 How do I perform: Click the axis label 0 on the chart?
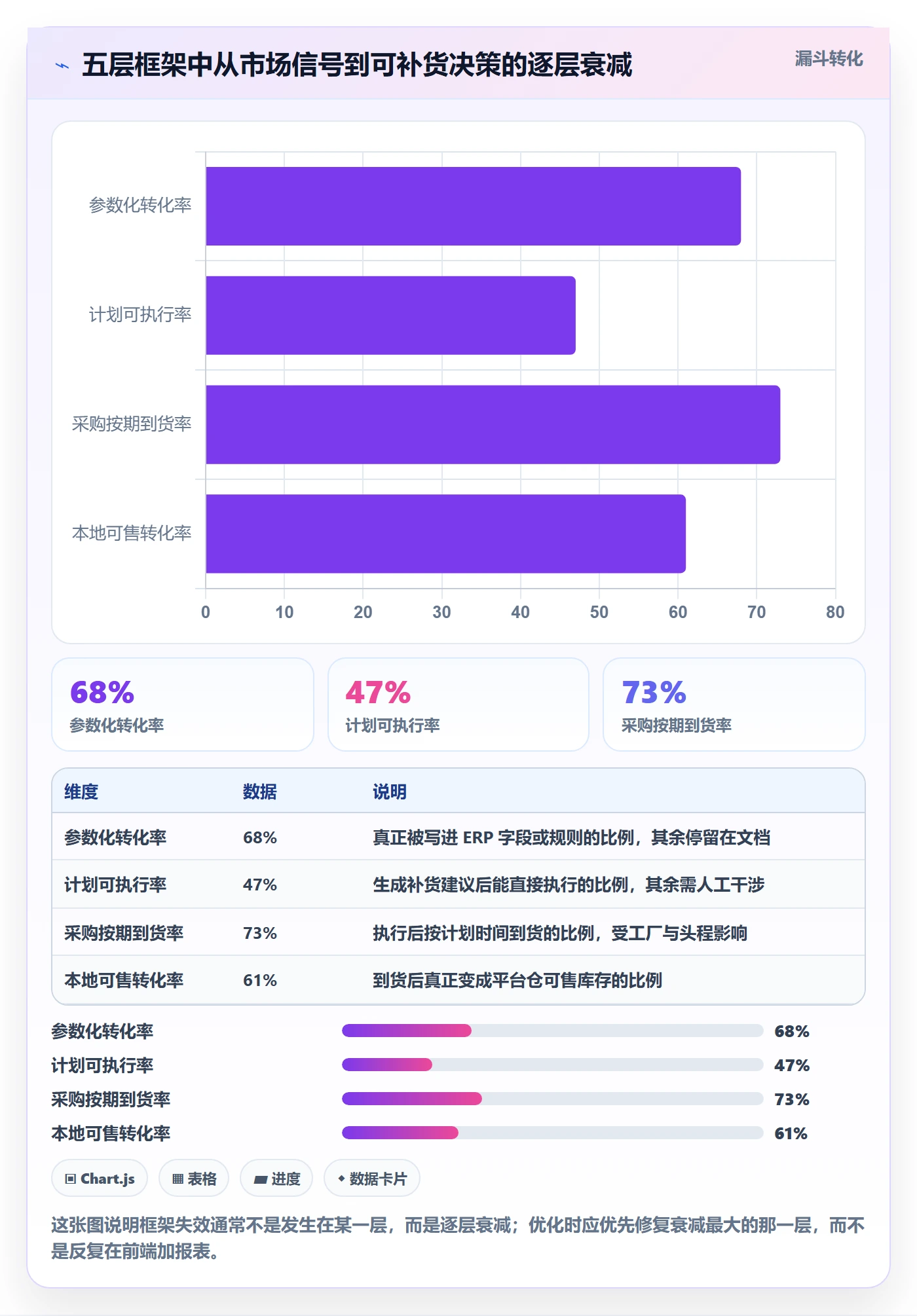[206, 612]
